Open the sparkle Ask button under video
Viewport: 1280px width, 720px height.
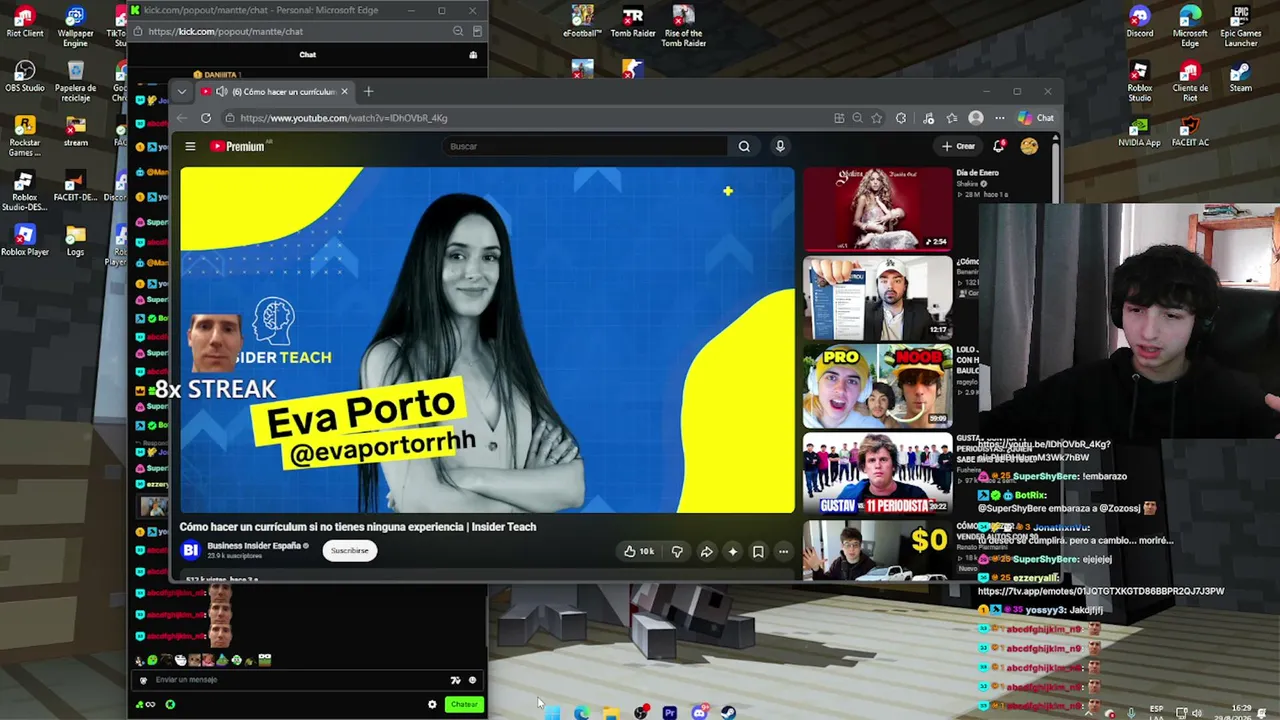(x=732, y=551)
